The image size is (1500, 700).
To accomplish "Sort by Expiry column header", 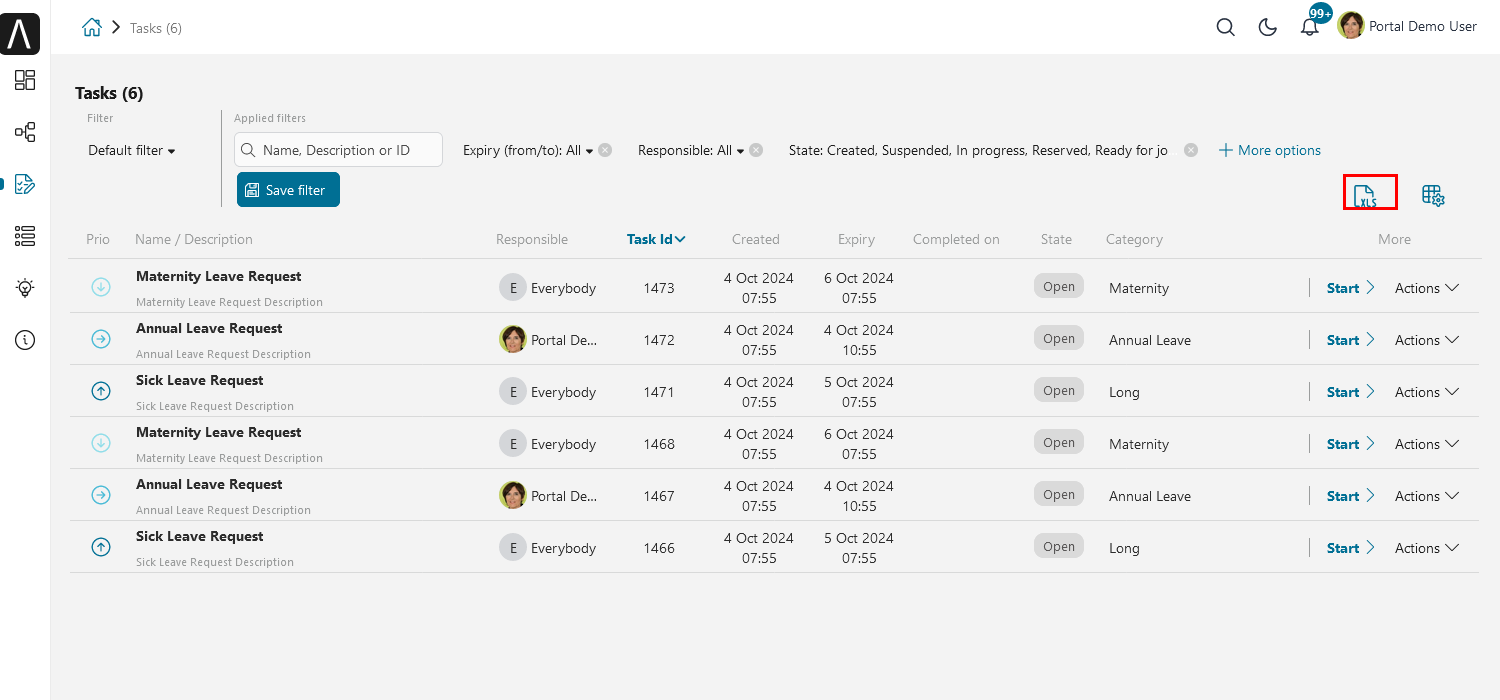I will pyautogui.click(x=856, y=239).
